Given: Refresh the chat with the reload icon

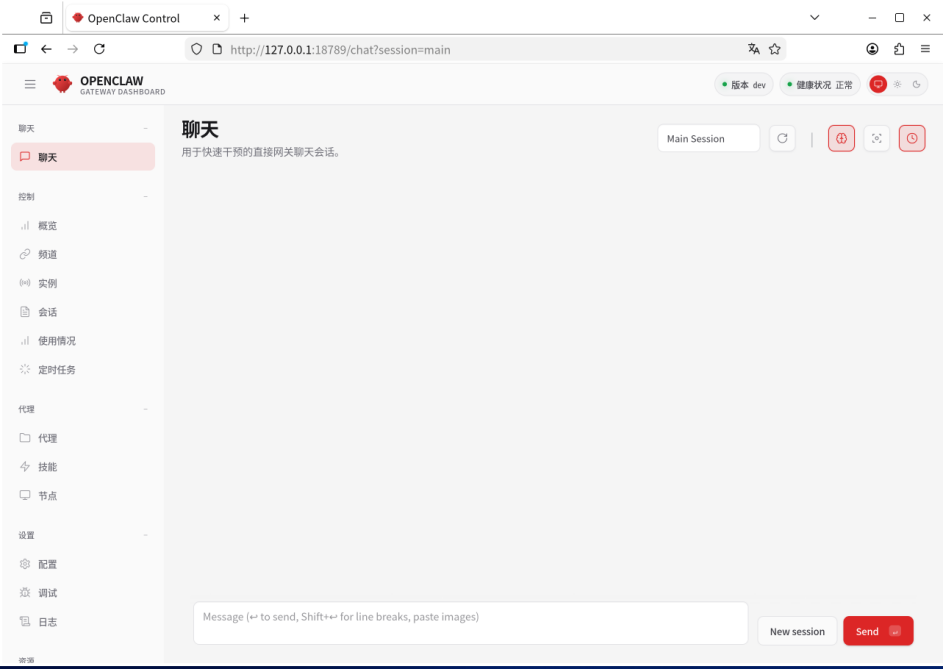Looking at the screenshot, I should [783, 139].
